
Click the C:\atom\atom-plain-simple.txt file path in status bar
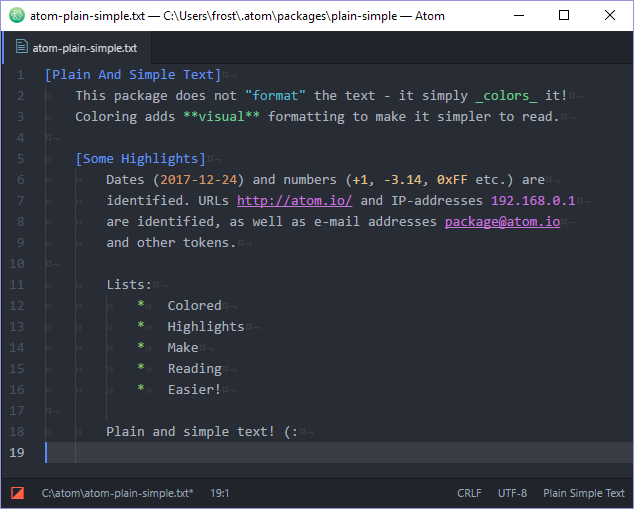tap(117, 493)
